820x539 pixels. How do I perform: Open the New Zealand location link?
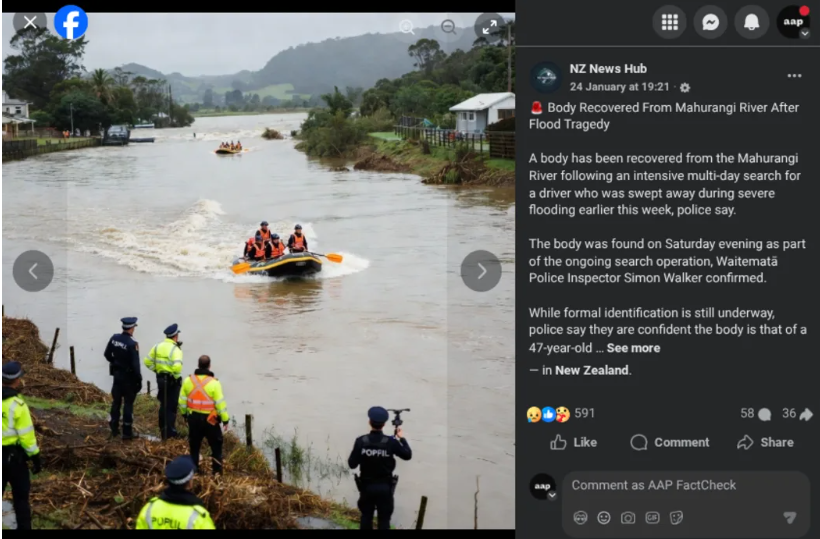[591, 370]
